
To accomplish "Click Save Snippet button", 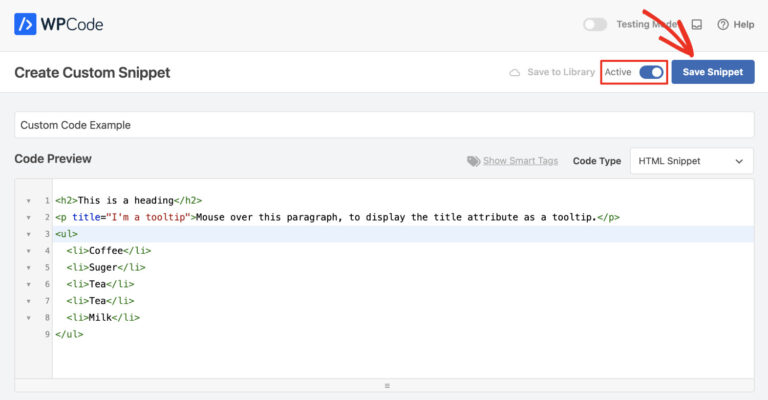I will coord(712,72).
